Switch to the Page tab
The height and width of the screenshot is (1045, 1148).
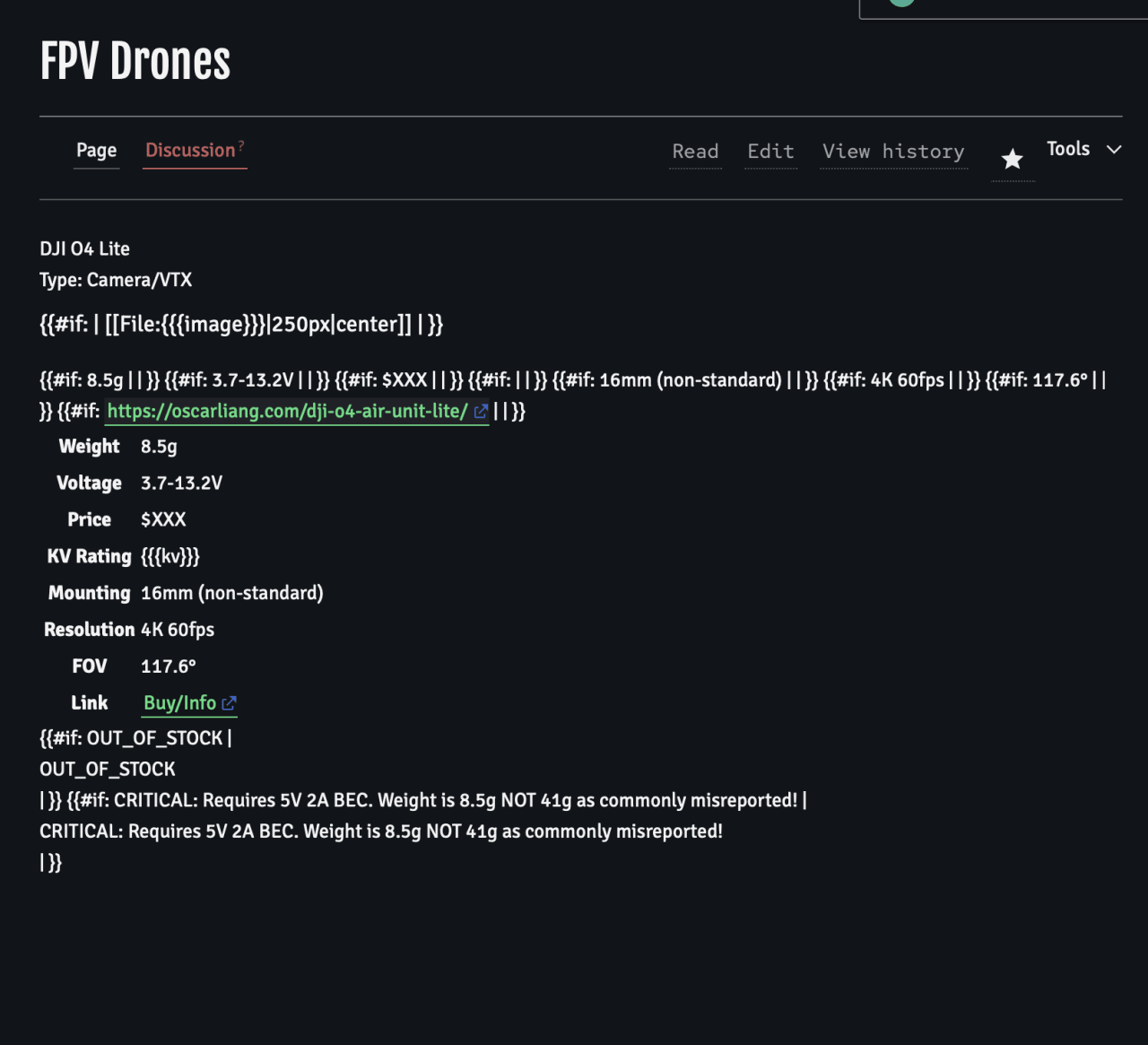click(96, 150)
